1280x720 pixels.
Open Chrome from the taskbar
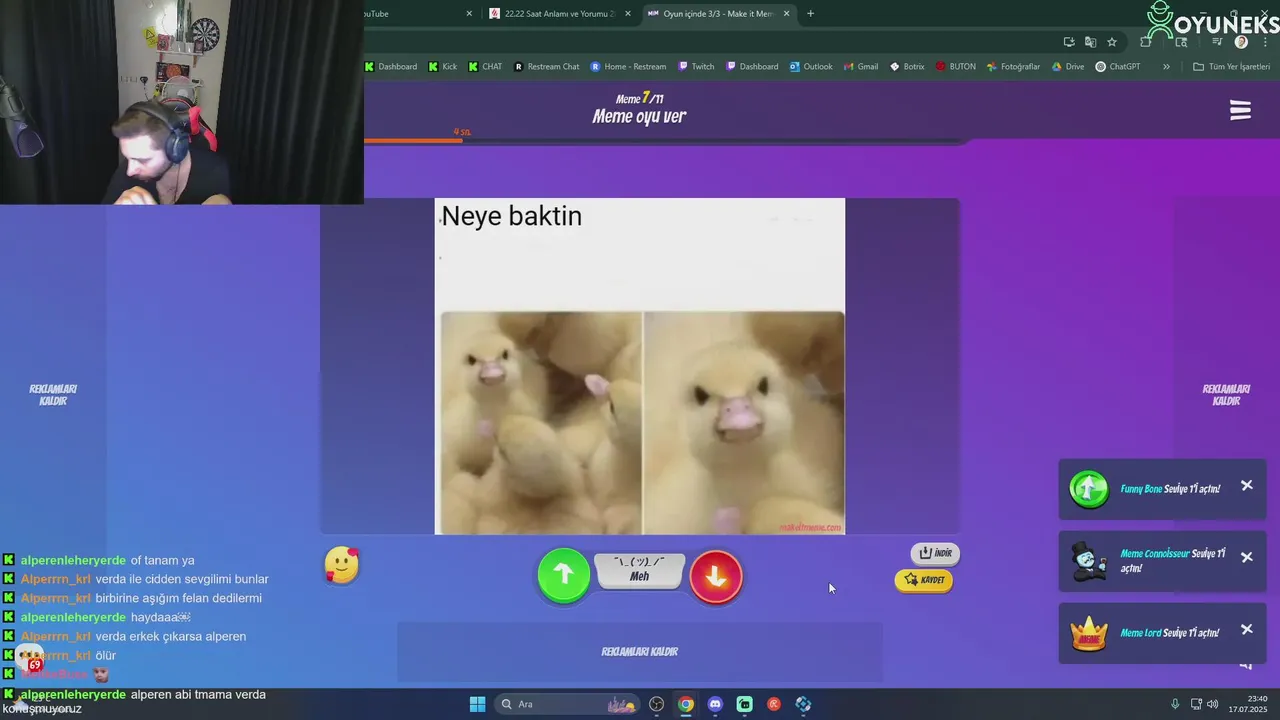click(x=685, y=704)
